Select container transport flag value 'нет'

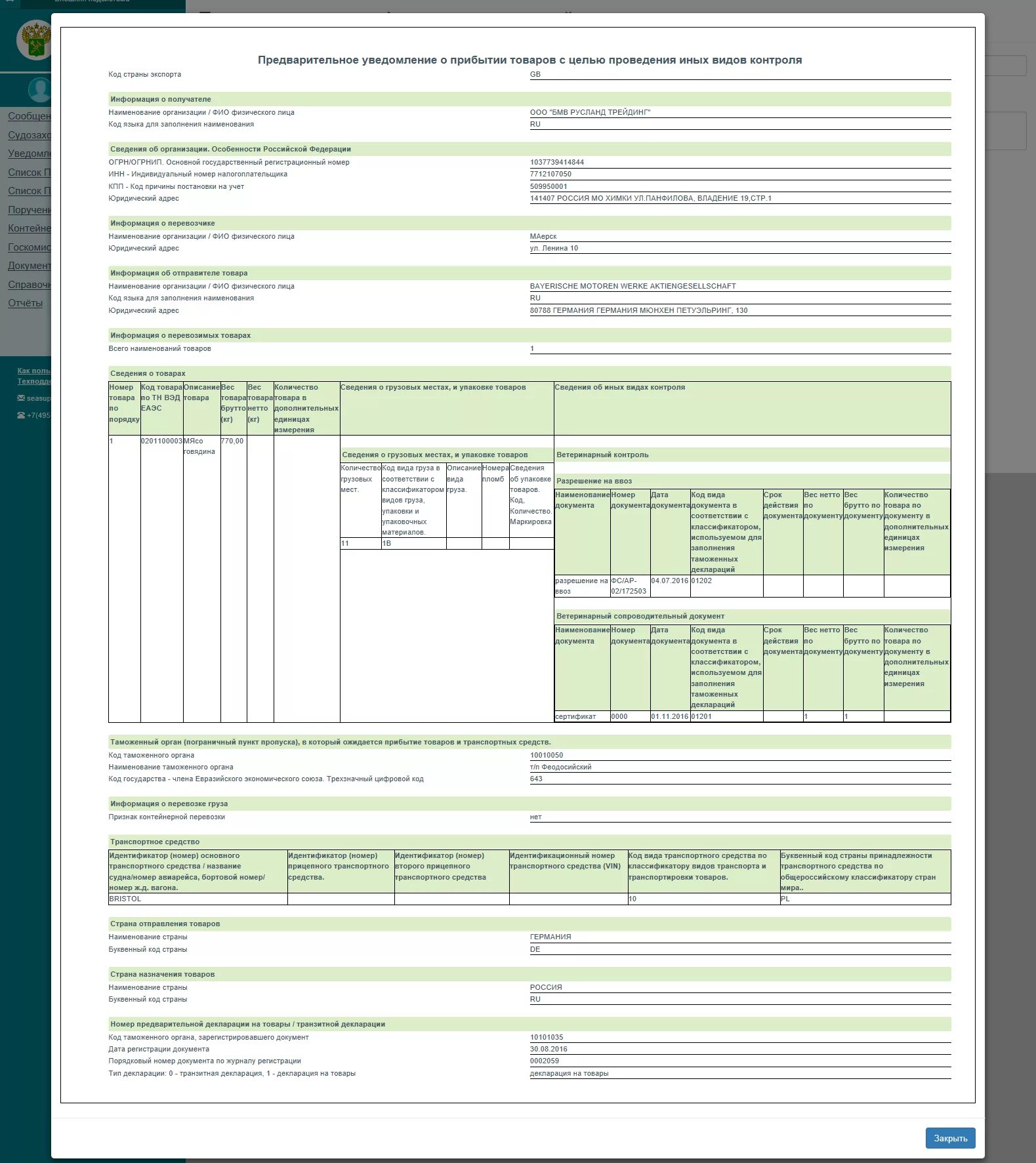(x=535, y=817)
